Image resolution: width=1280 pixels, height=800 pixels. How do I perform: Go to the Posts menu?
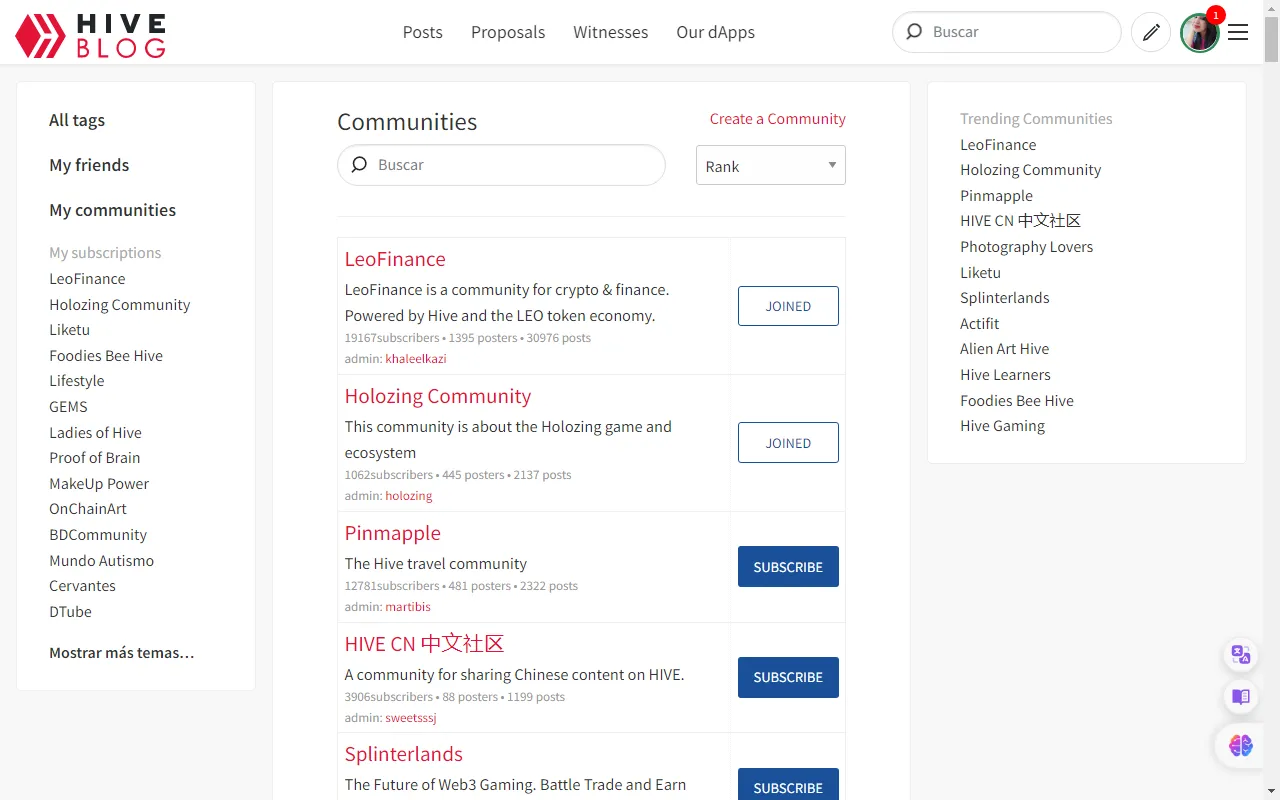[423, 32]
